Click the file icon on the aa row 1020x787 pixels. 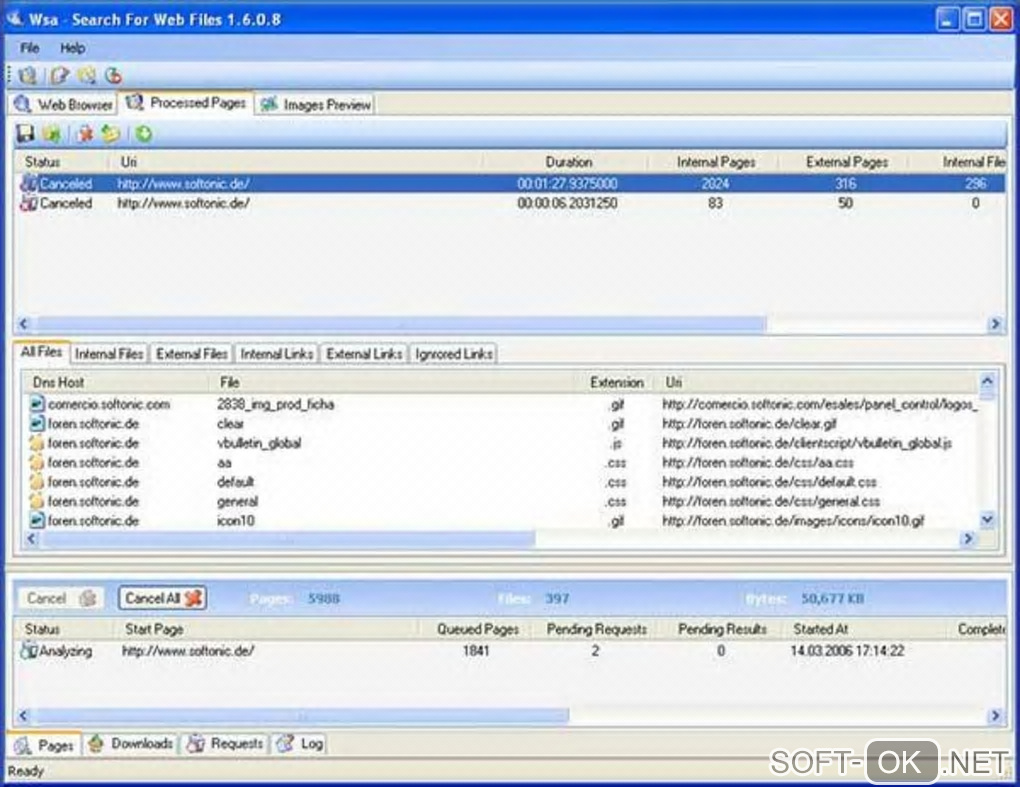pyautogui.click(x=37, y=462)
